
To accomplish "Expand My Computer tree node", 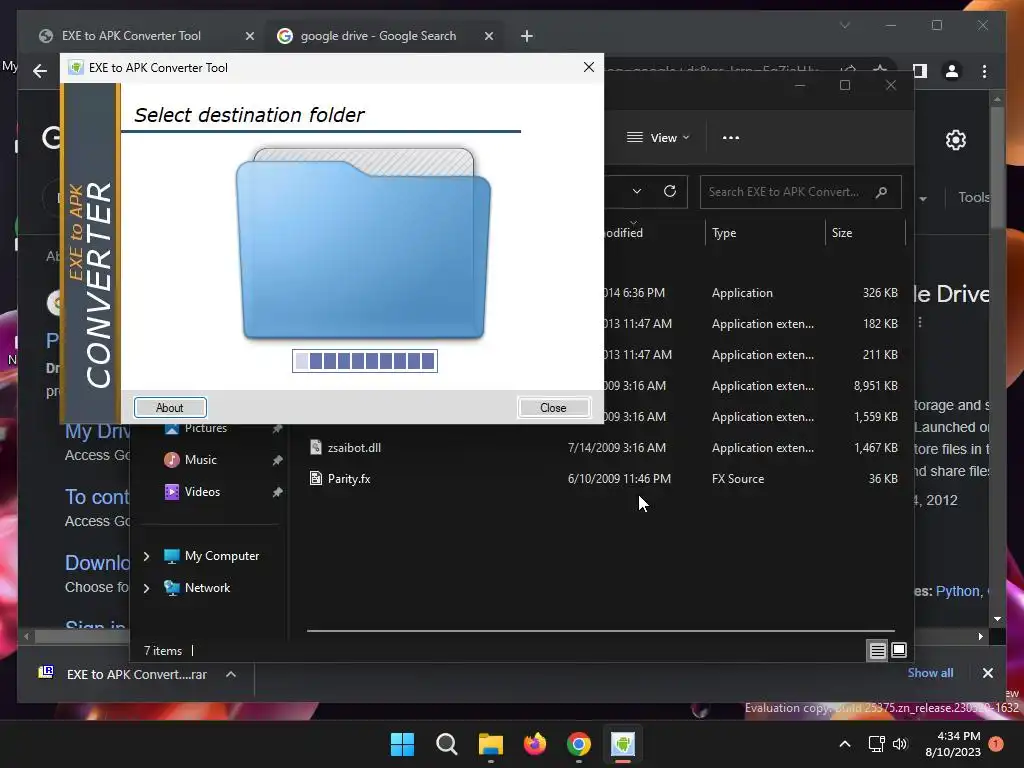I will (146, 556).
